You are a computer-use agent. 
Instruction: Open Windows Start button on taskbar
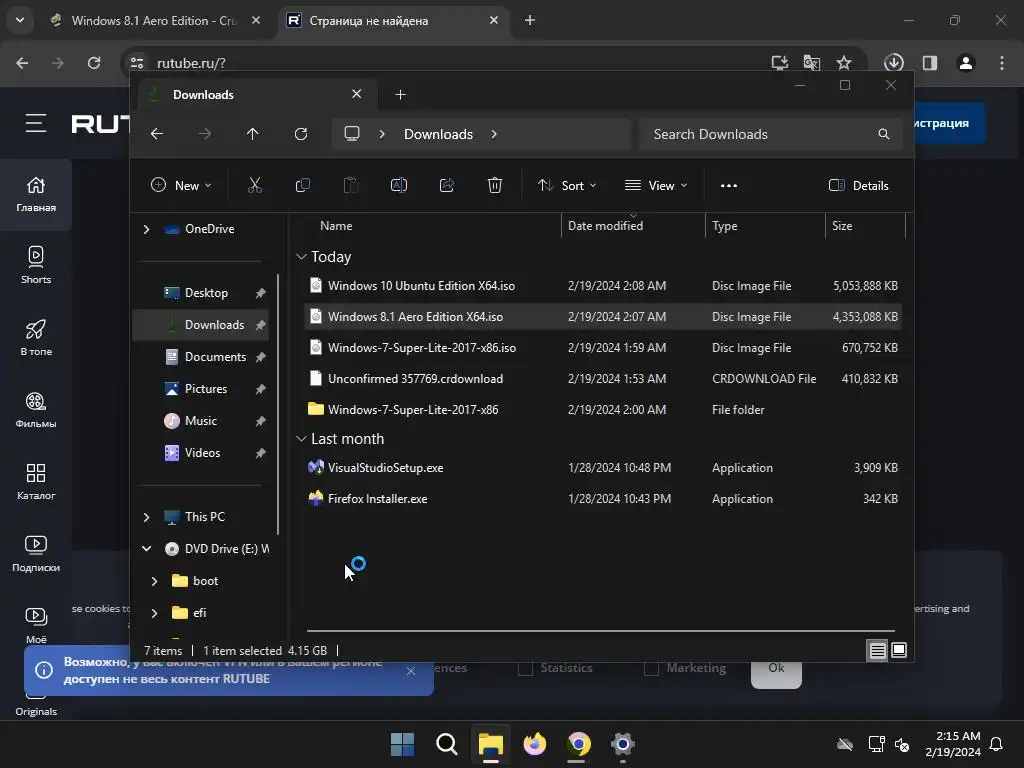click(402, 744)
